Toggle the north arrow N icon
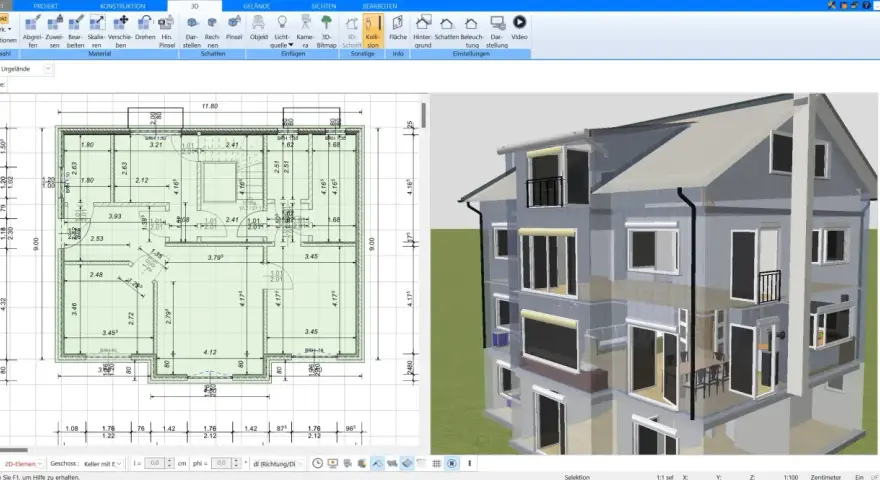Screen dimensions: 880x480 (452, 464)
